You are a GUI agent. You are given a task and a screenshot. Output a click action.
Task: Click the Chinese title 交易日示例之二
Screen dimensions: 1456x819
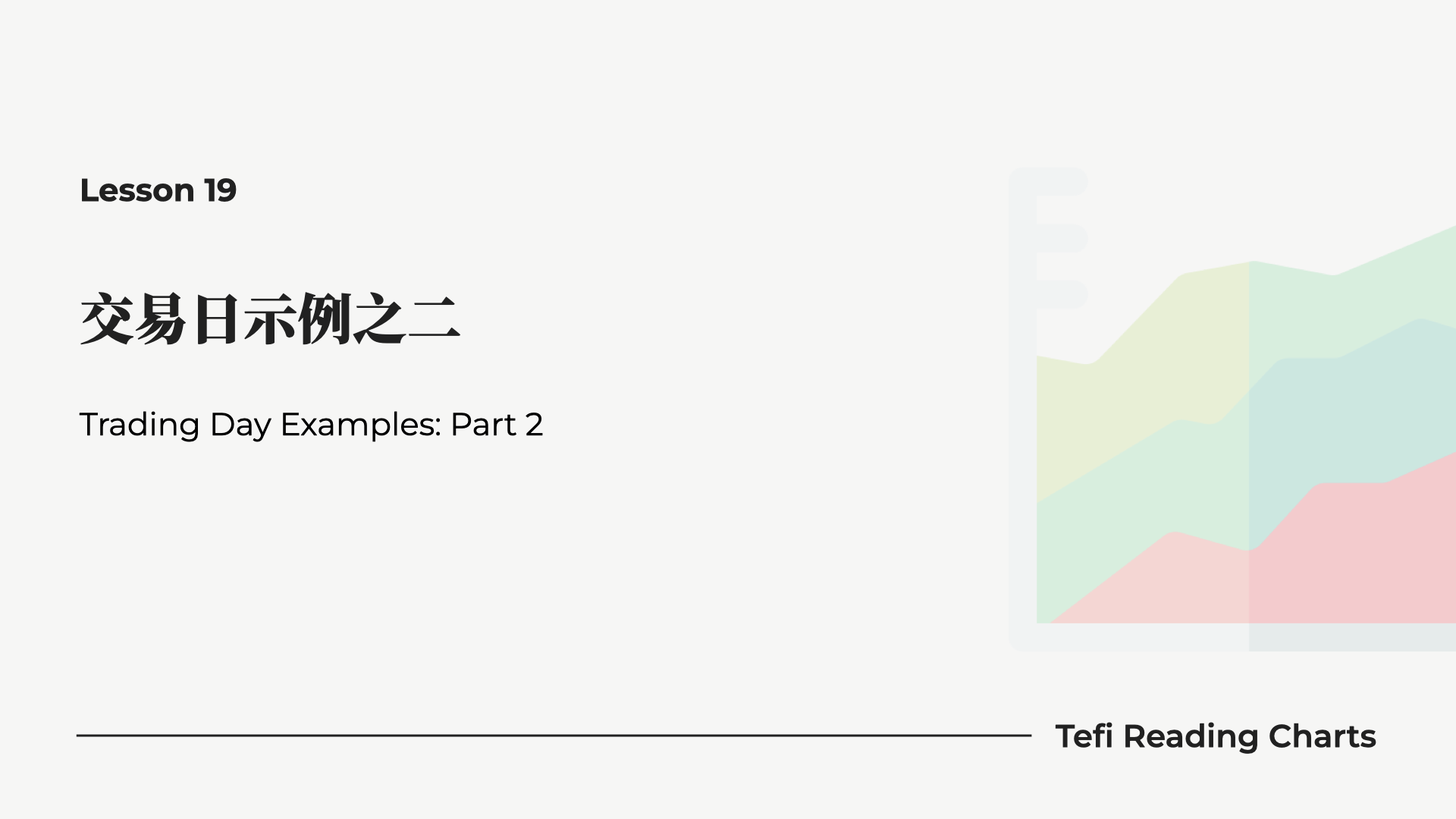269,319
